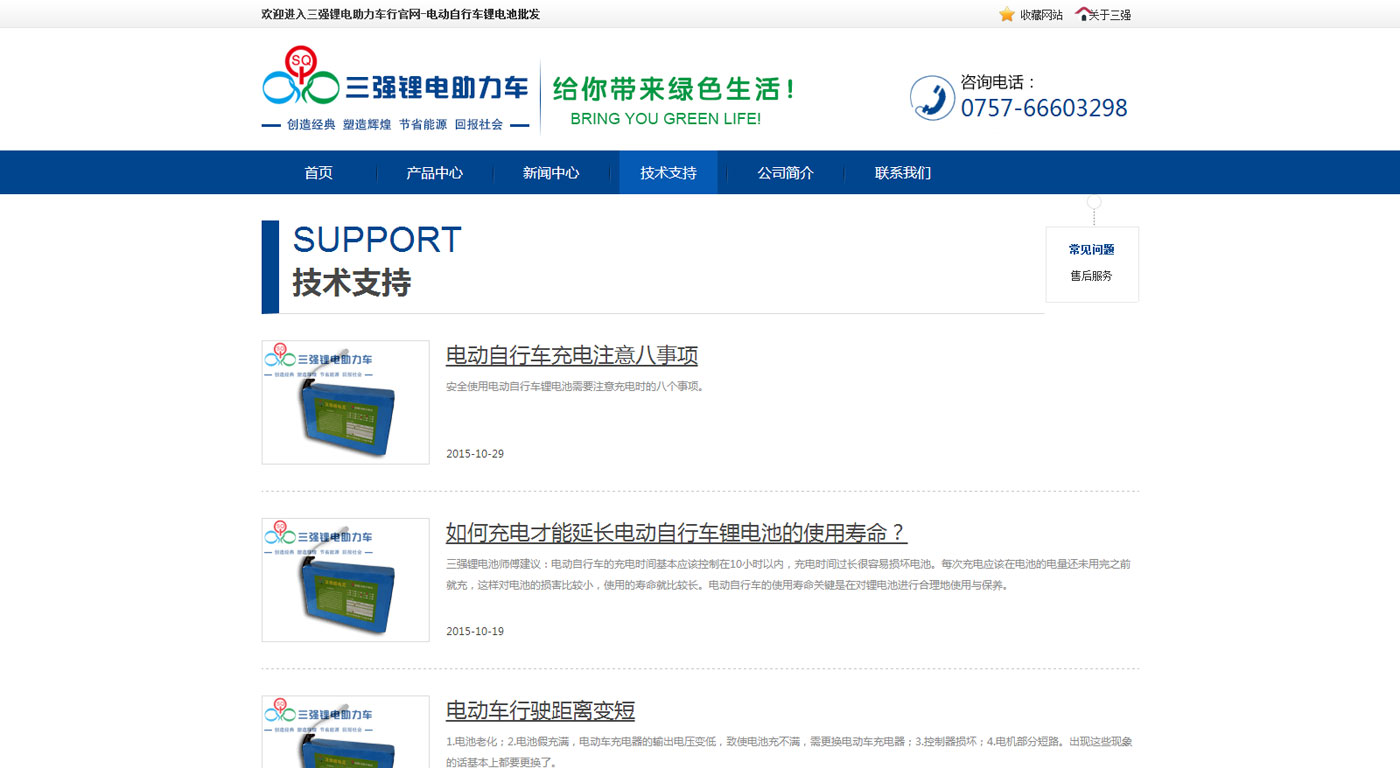Click phone number 0757-66603298
Viewport: 1400px width, 768px height.
[x=1044, y=108]
